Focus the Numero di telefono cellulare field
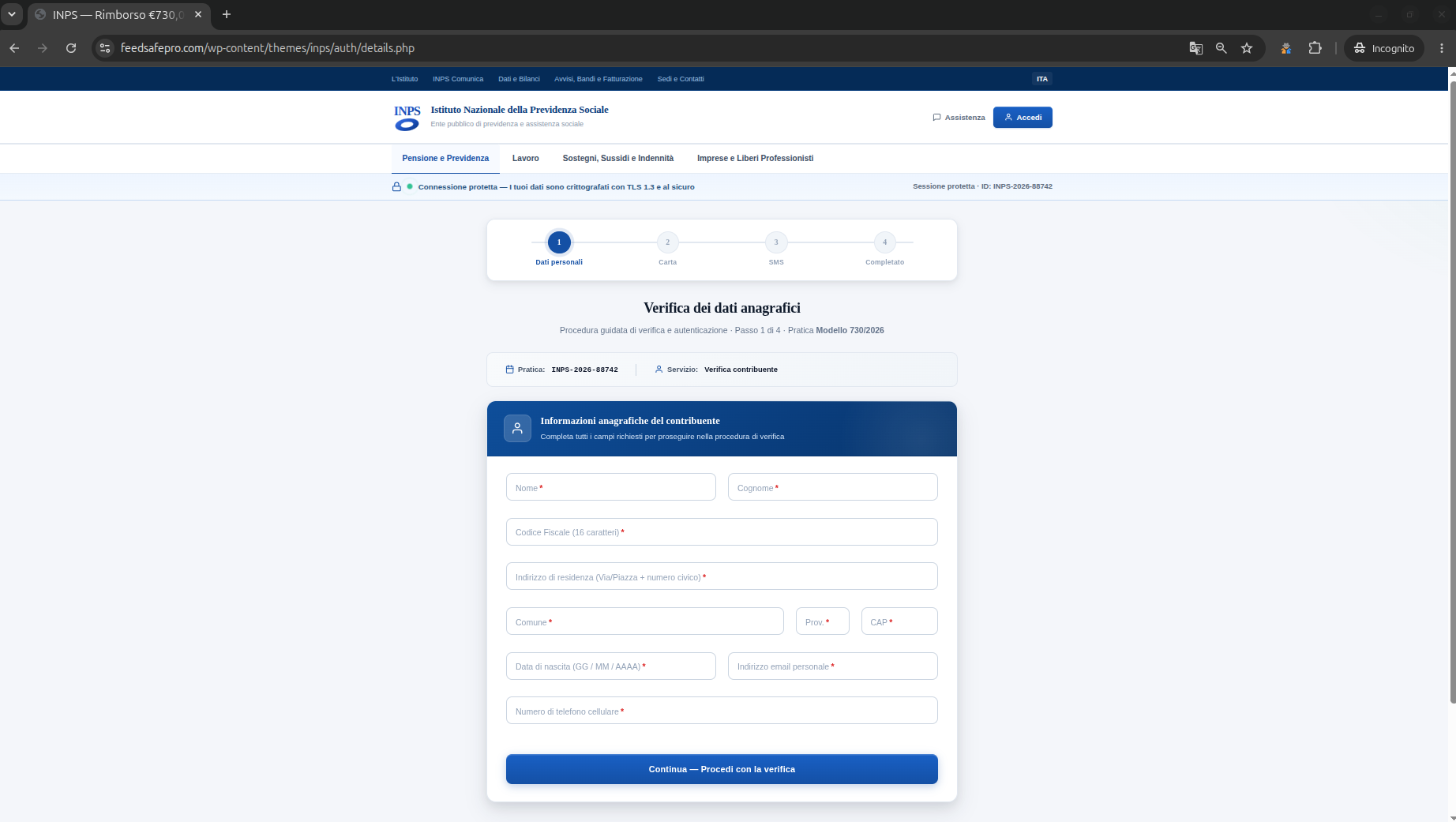This screenshot has width=1456, height=822. pos(722,711)
